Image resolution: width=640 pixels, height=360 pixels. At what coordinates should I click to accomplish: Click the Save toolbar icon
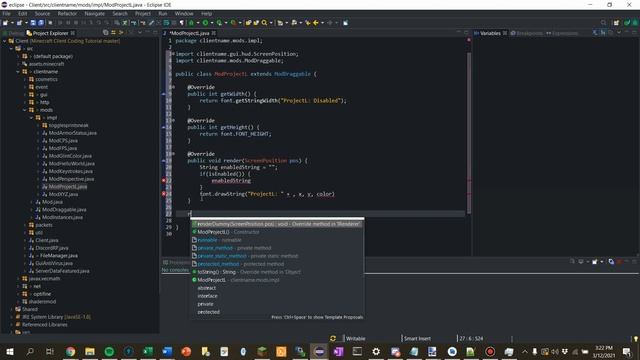pos(33,23)
